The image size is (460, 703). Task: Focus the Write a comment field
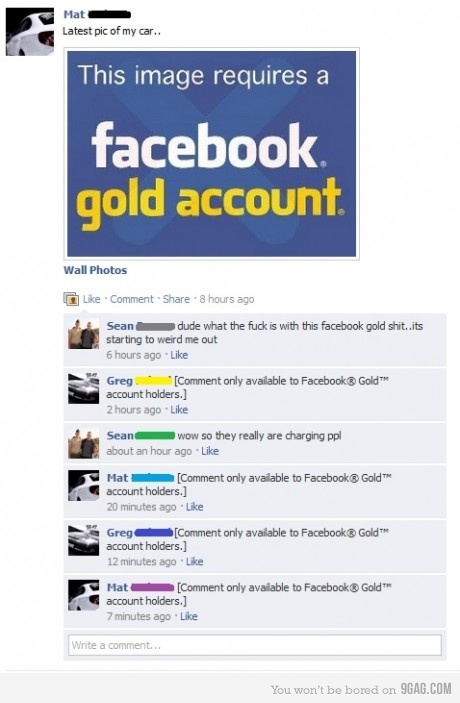coord(255,645)
